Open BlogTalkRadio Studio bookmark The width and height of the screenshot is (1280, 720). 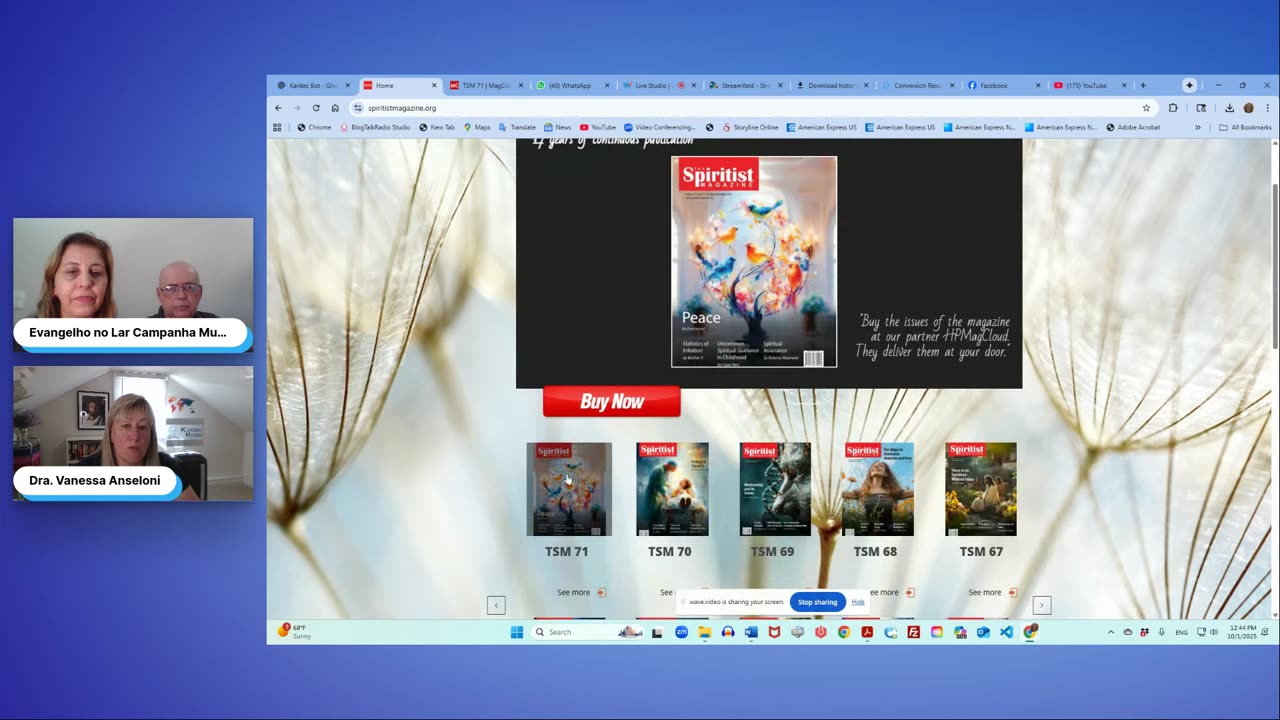pyautogui.click(x=375, y=127)
